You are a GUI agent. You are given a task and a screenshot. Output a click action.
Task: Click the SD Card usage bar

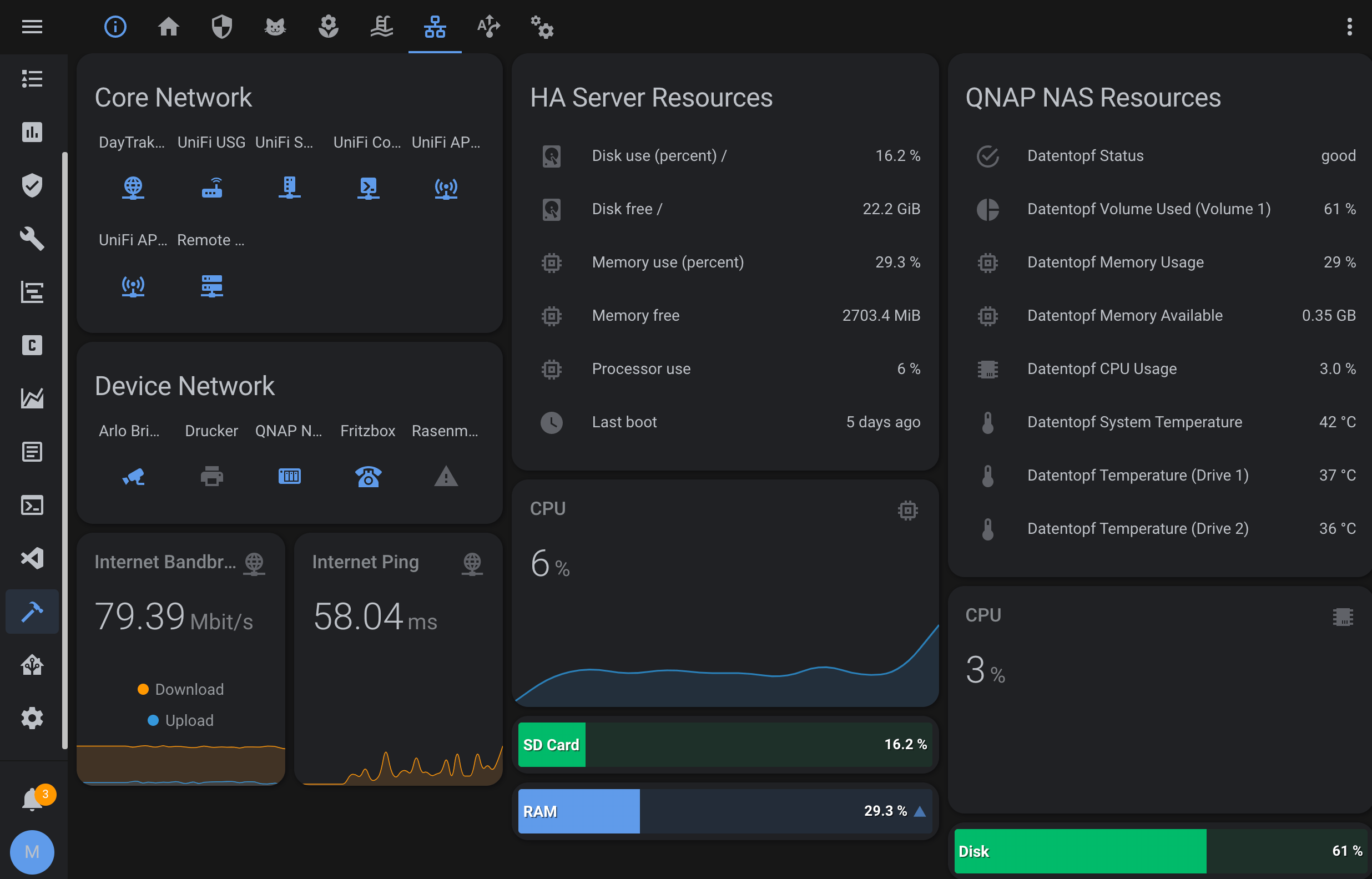[x=725, y=744]
